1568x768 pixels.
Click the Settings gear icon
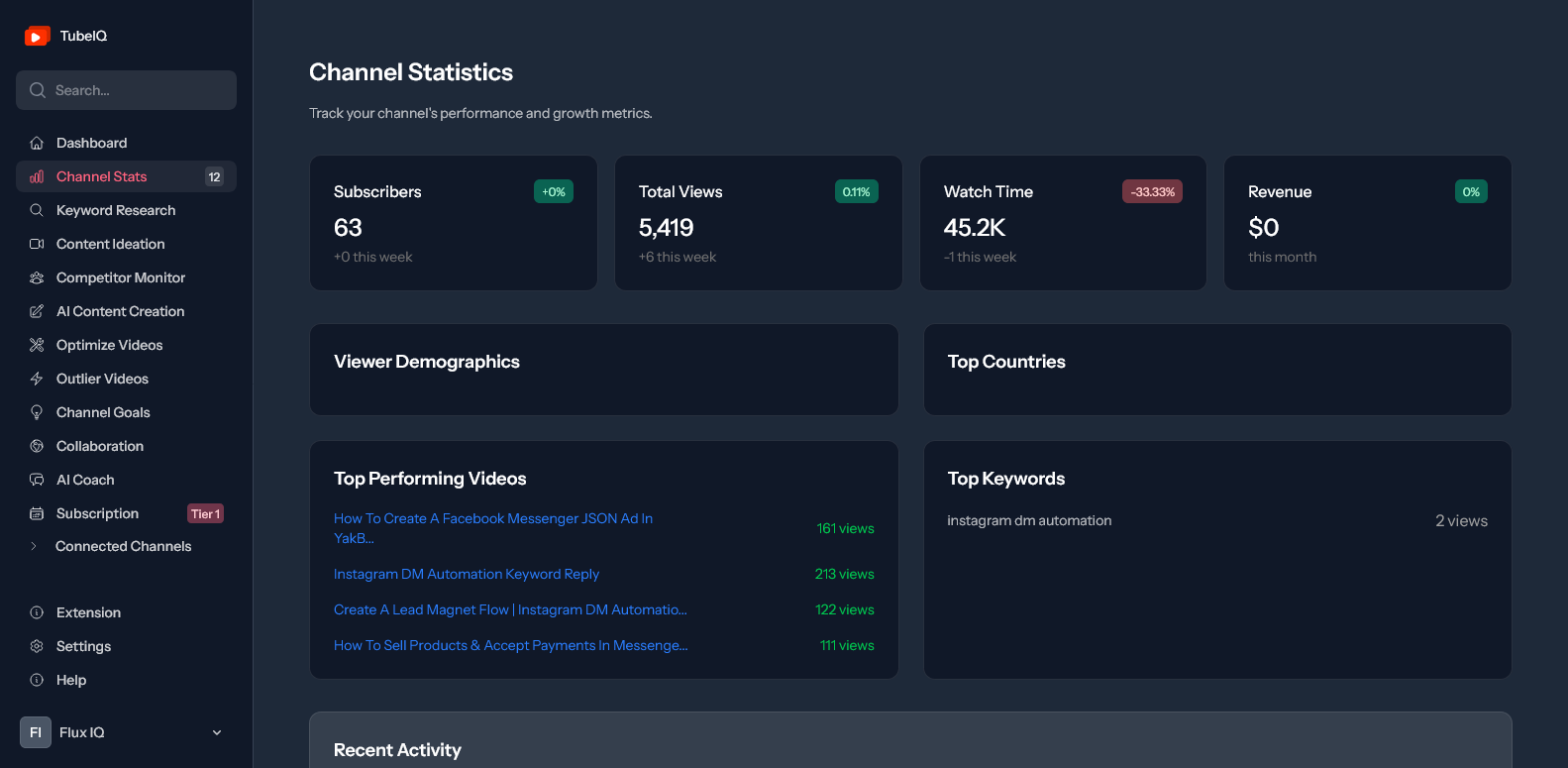[37, 646]
